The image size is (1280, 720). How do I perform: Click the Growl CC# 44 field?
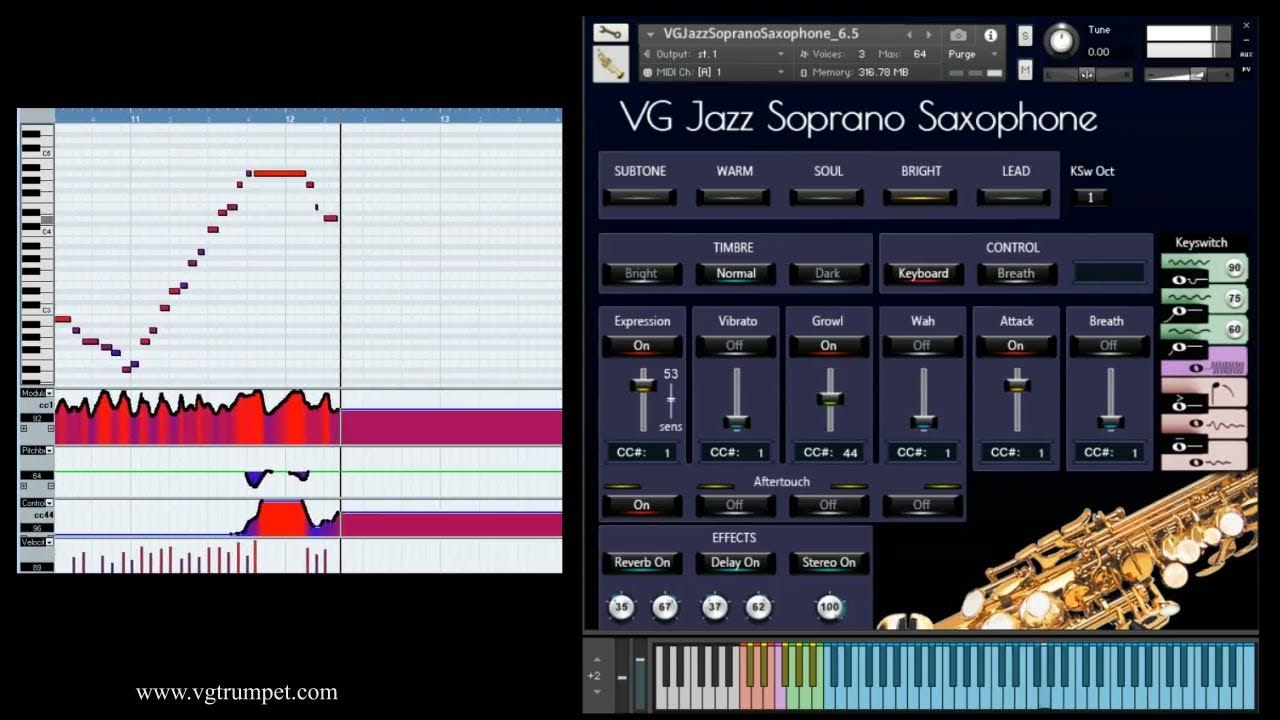(x=828, y=453)
